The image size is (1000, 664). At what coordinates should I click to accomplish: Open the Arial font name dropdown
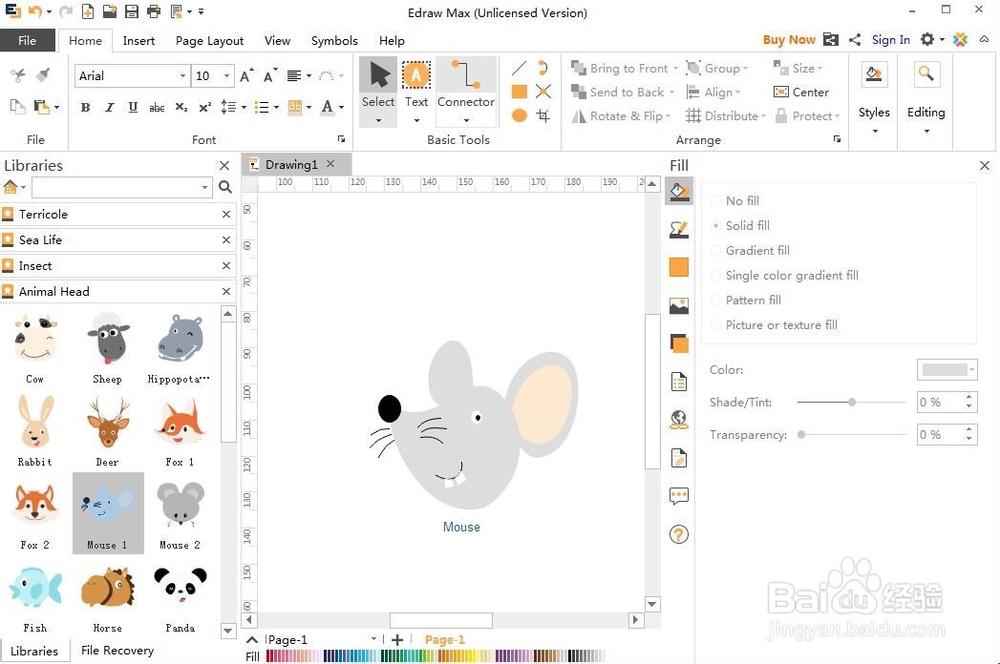[183, 76]
